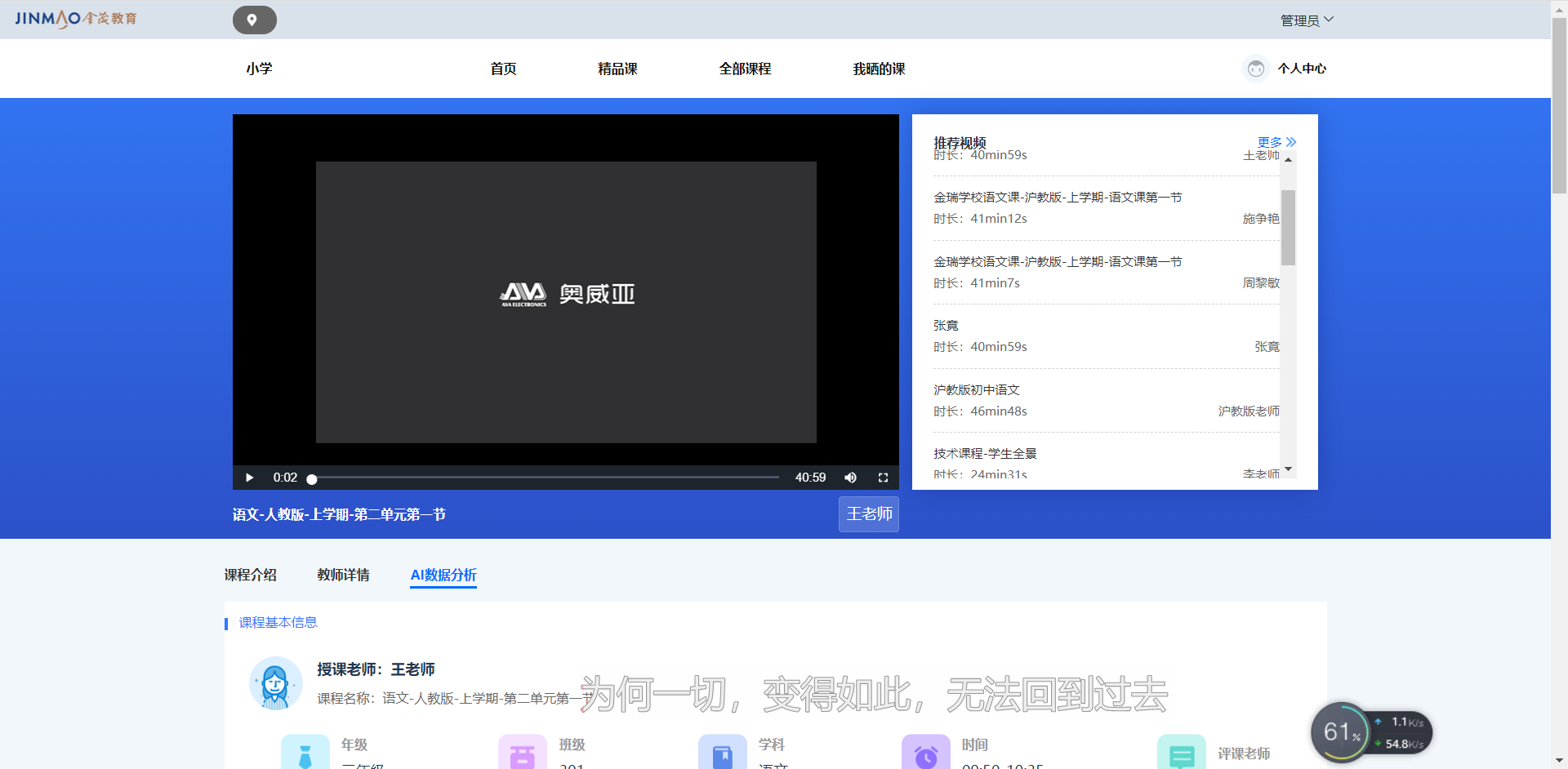
Task: Open 个人中心 link
Action: pos(1302,69)
